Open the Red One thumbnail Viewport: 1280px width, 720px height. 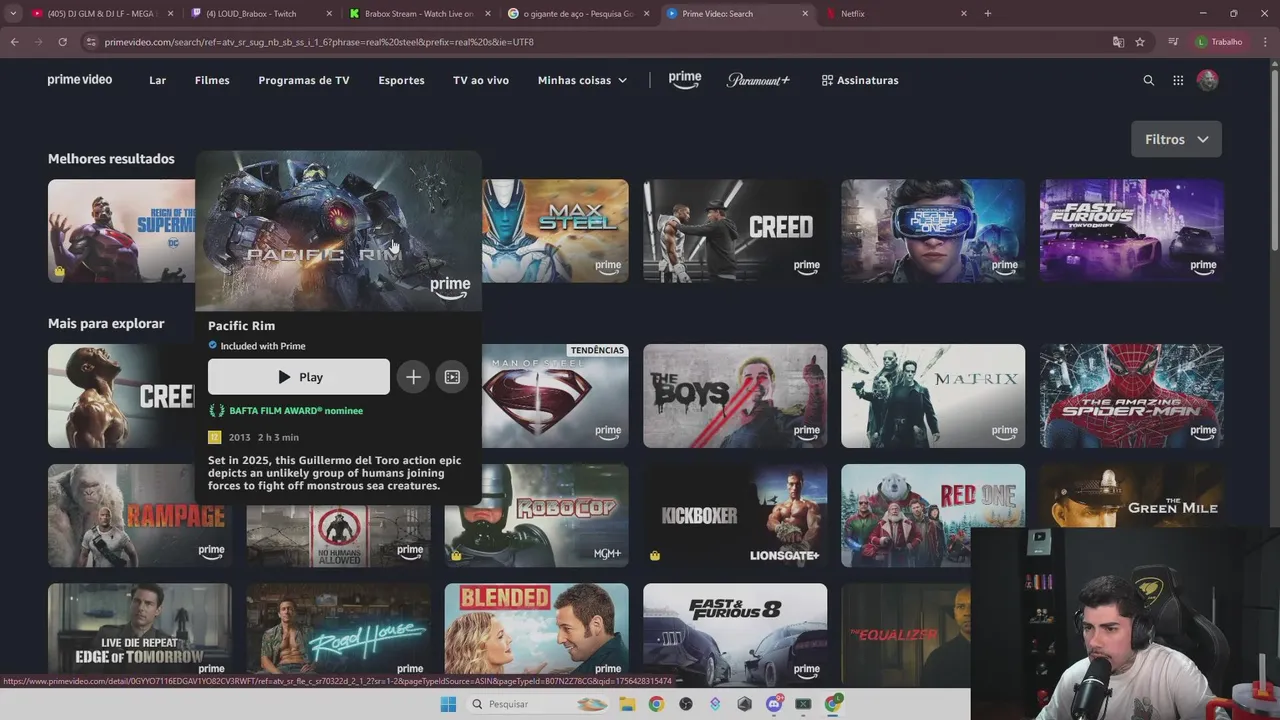coord(933,516)
